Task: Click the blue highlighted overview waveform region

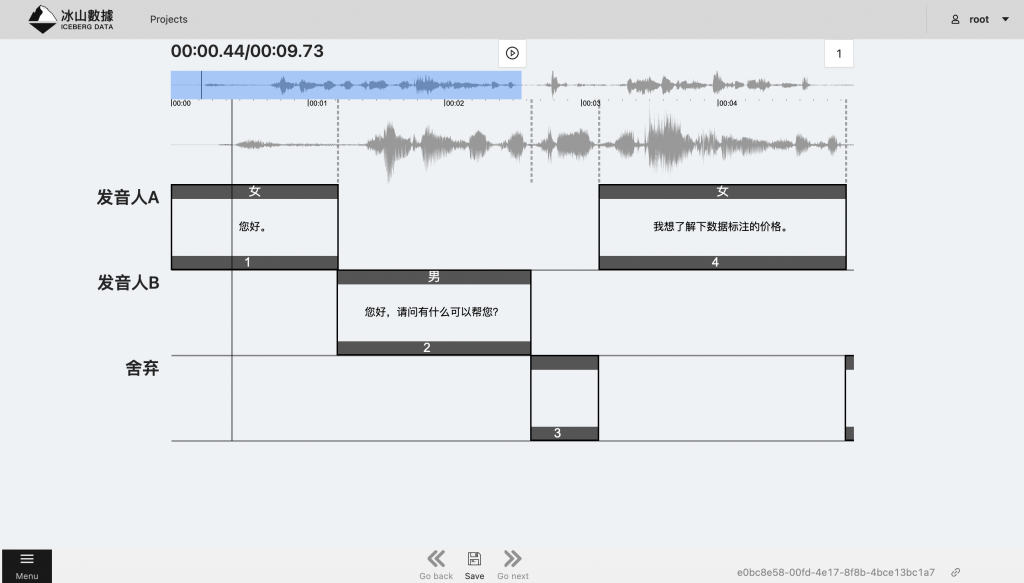Action: [345, 85]
